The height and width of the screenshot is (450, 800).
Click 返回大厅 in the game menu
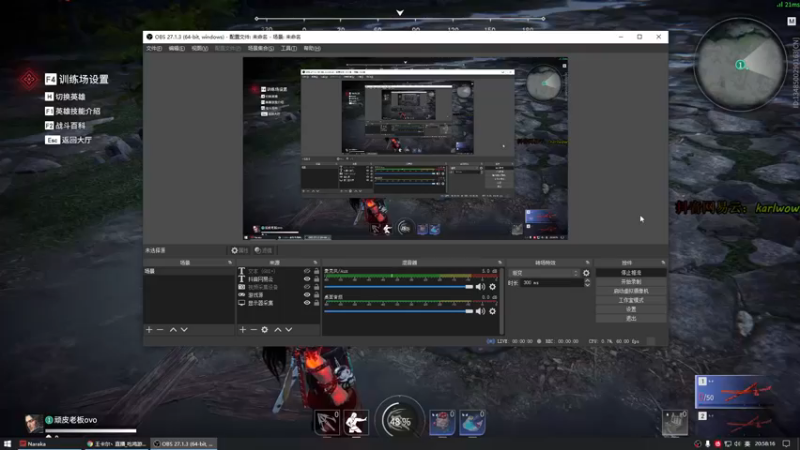69,140
